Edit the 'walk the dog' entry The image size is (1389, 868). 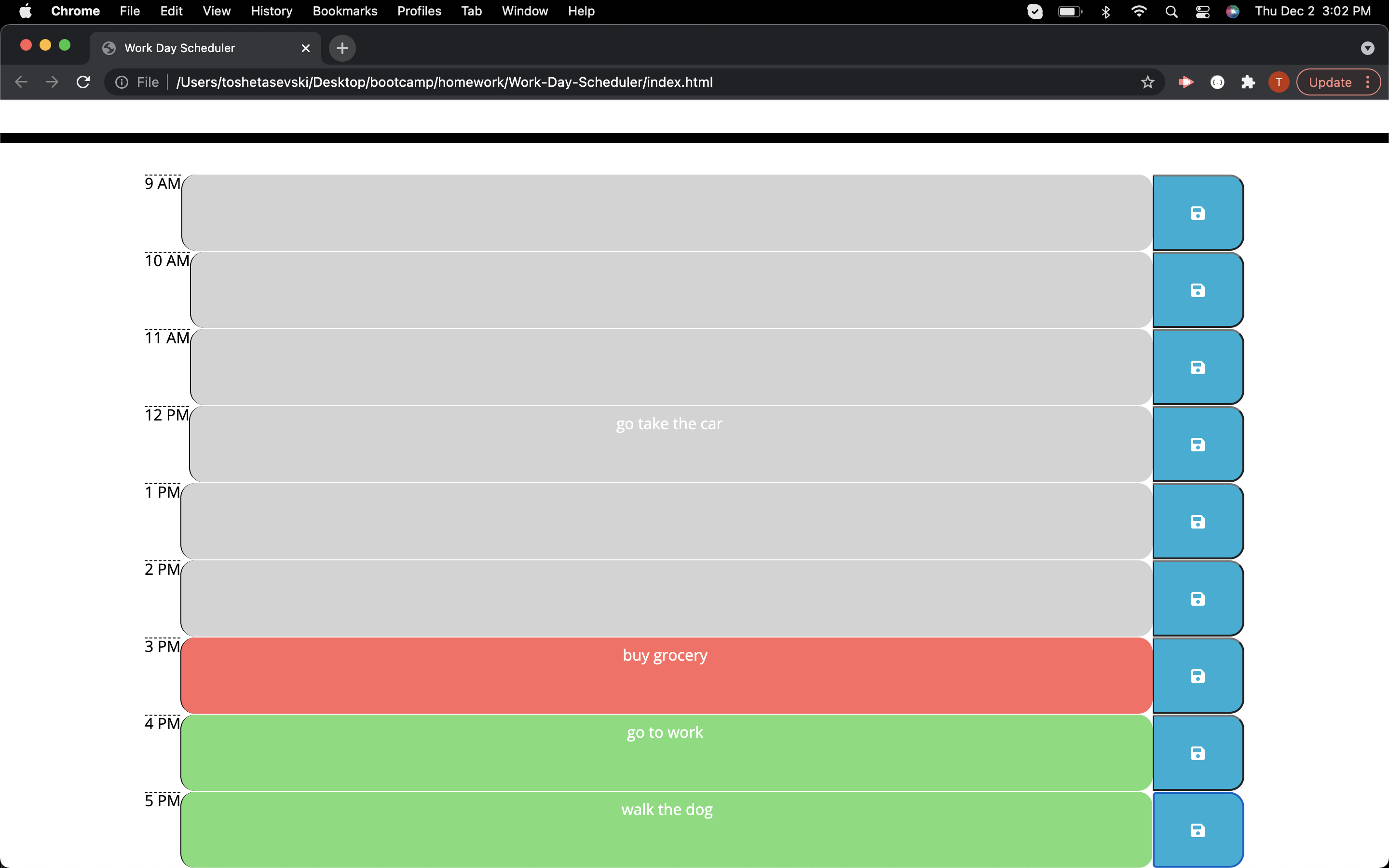tap(667, 830)
